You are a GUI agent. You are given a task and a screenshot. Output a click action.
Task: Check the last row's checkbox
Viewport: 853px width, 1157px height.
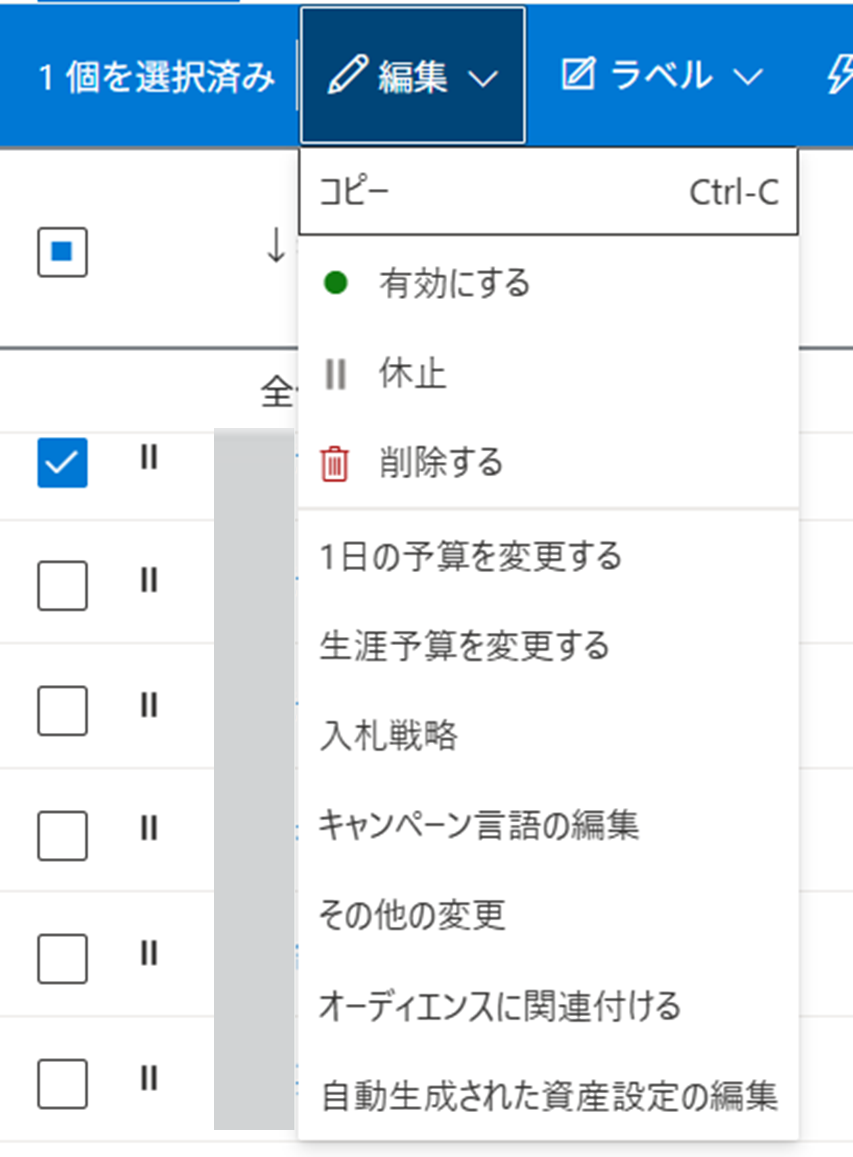click(62, 1083)
